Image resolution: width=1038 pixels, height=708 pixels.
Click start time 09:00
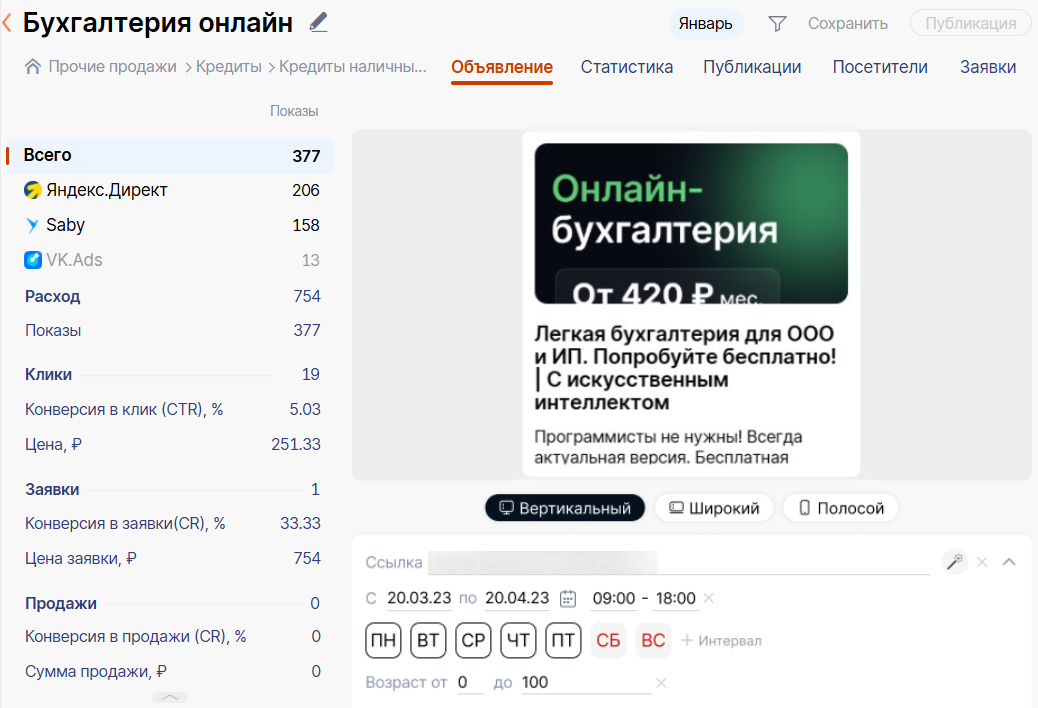click(x=614, y=598)
